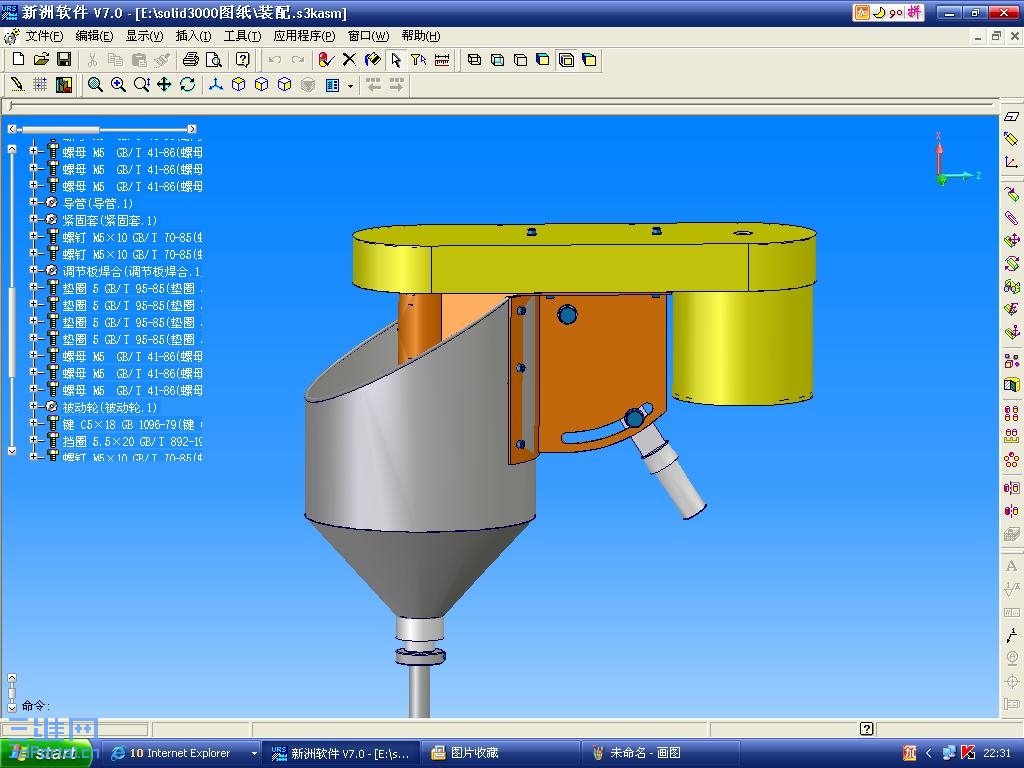Open the 插入(I) menu
The image size is (1024, 768).
(x=193, y=36)
